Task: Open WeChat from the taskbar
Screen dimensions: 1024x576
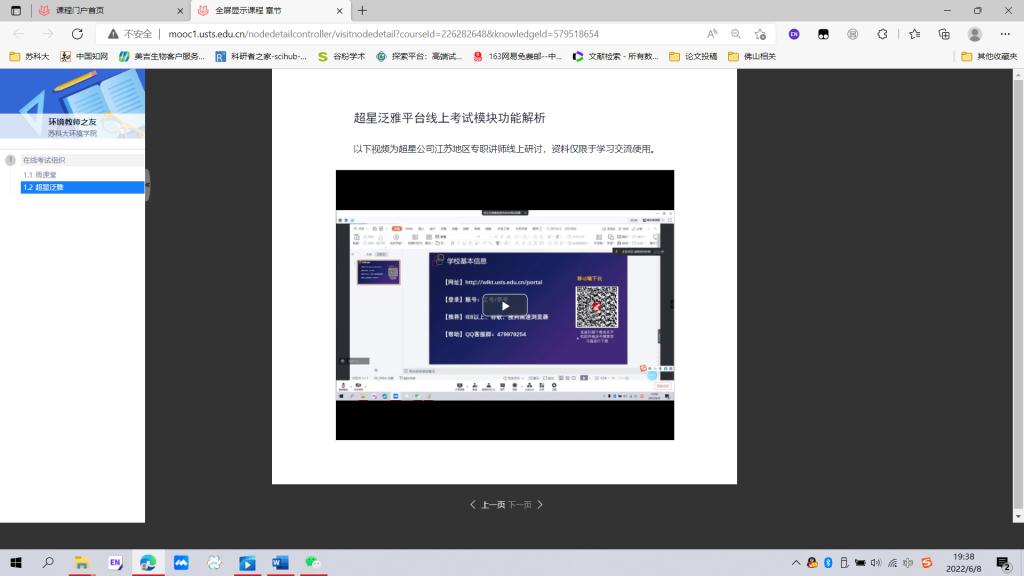Action: coord(313,562)
